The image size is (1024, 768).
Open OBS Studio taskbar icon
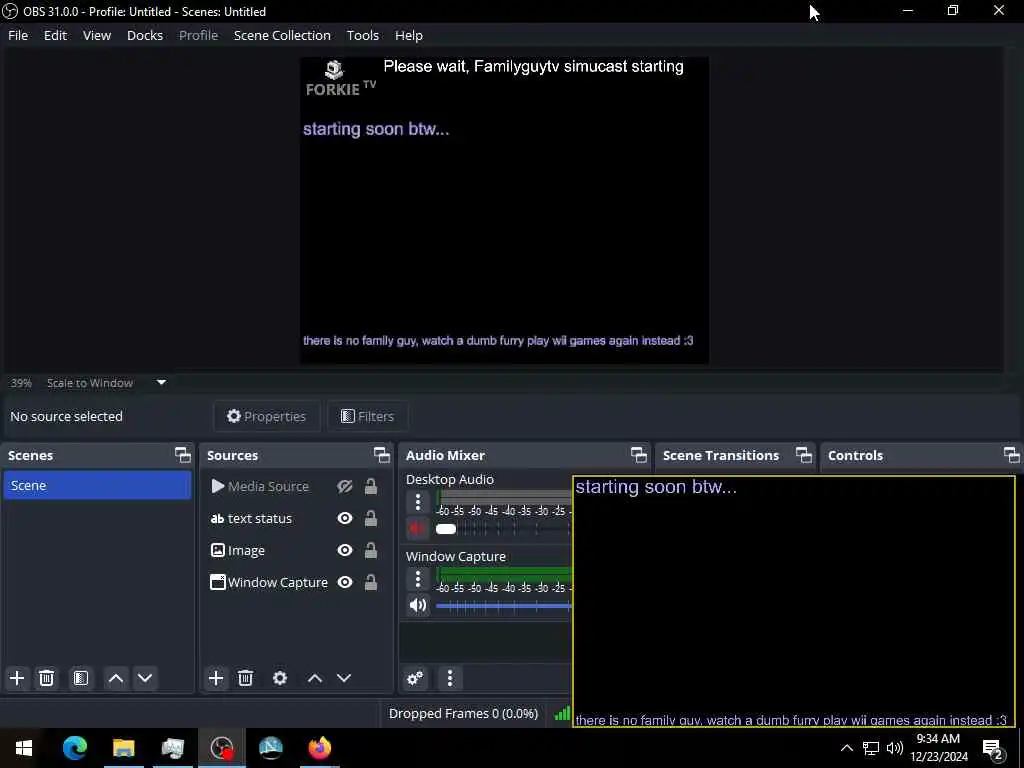(x=222, y=748)
